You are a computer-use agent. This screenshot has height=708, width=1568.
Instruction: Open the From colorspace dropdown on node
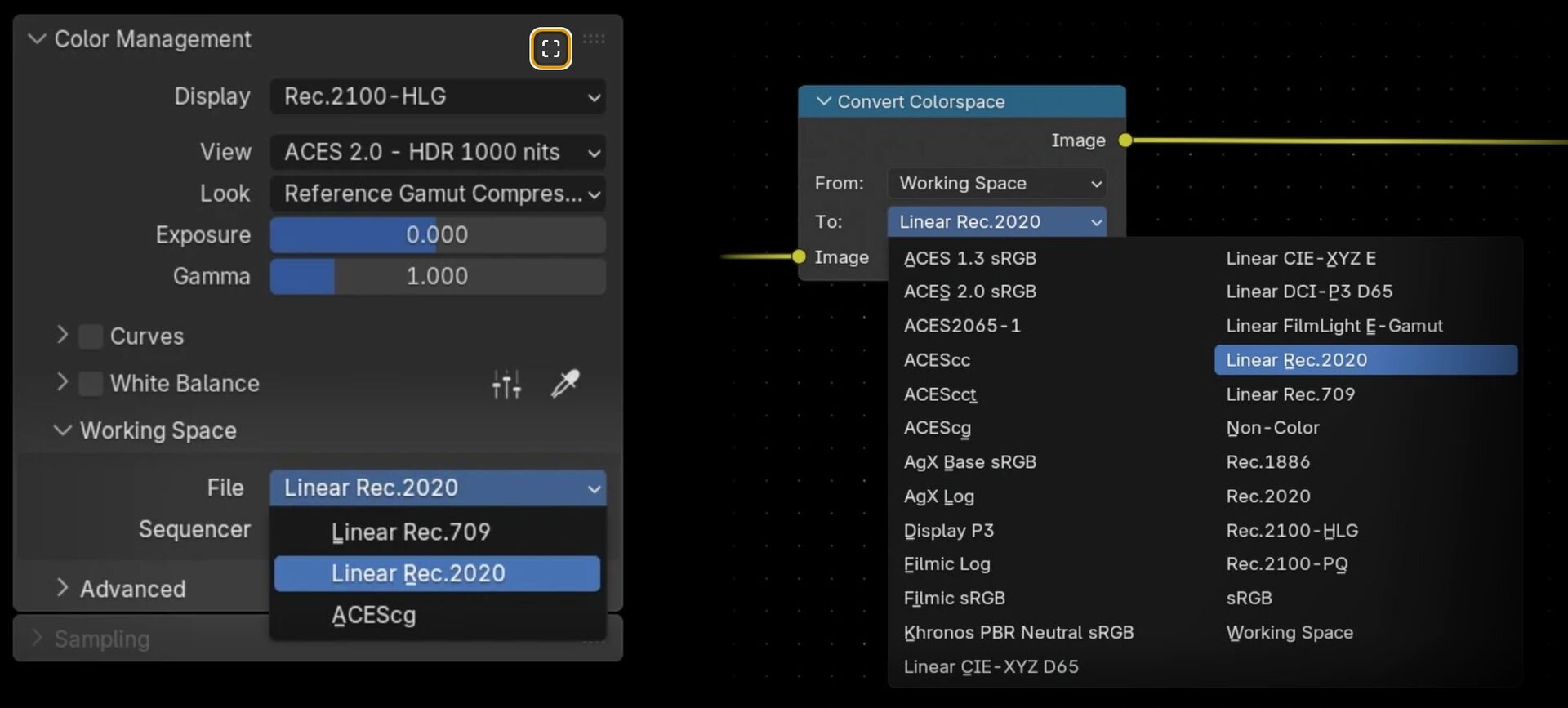coord(997,183)
